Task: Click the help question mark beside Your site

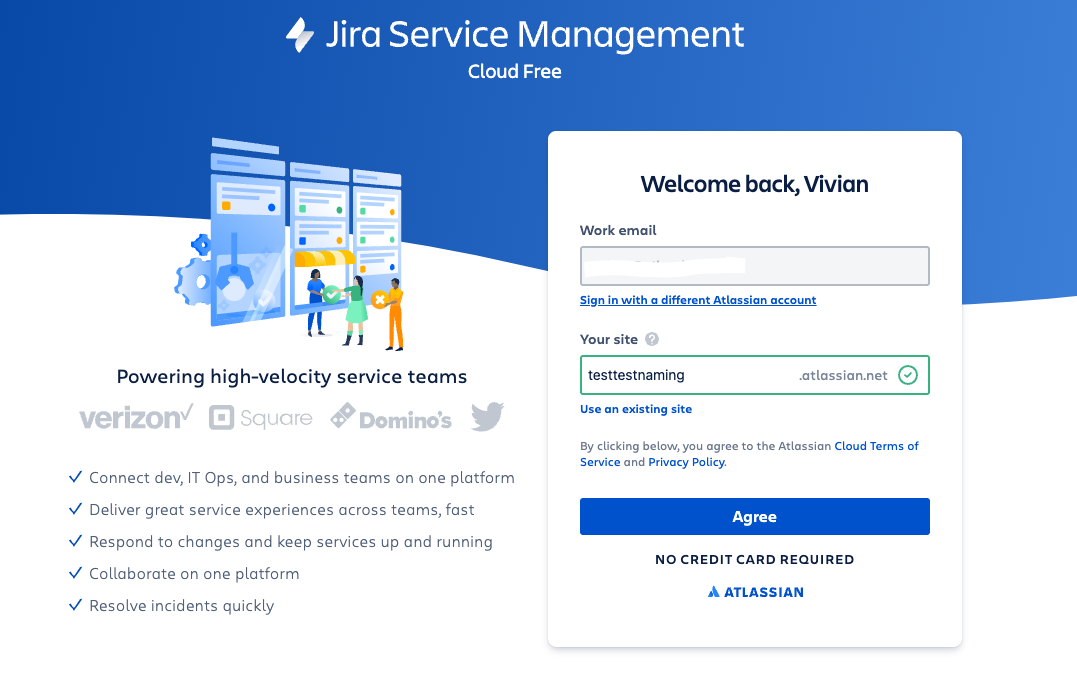Action: tap(652, 339)
